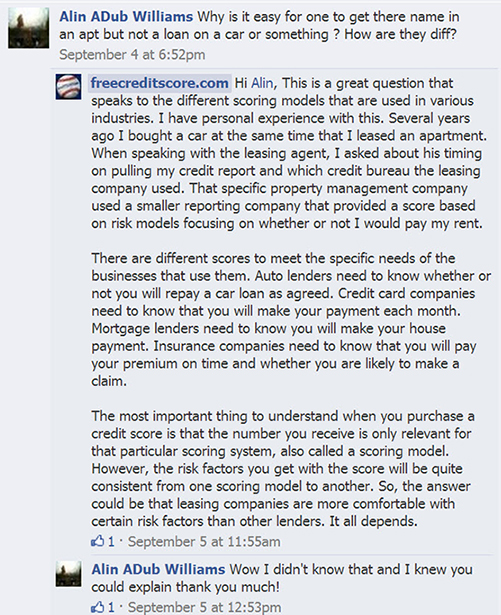View the like count next to the September 5 at 12:53pm timestamp
501x615 pixels.
(x=111, y=608)
